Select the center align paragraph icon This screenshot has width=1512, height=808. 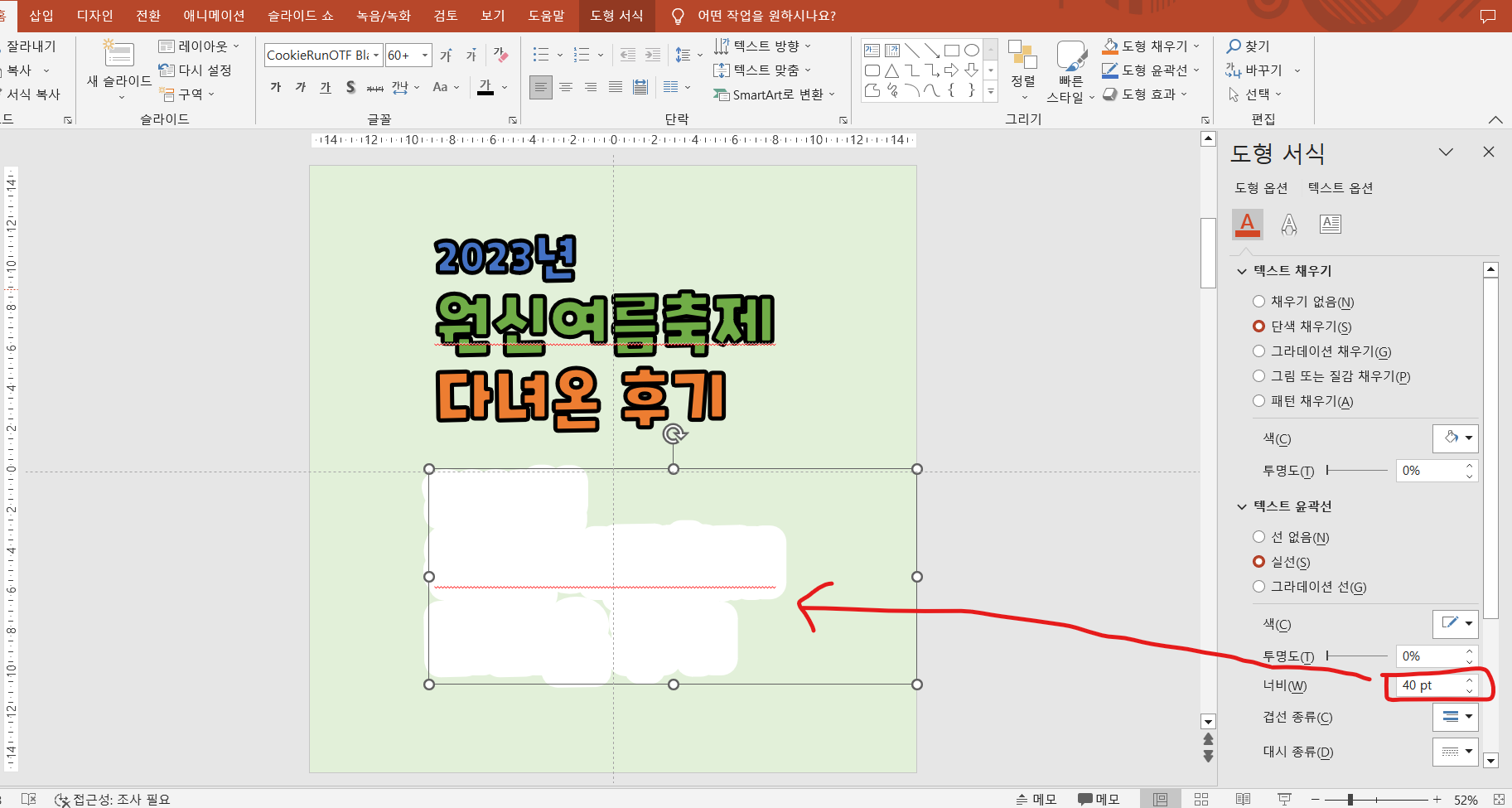click(x=566, y=87)
